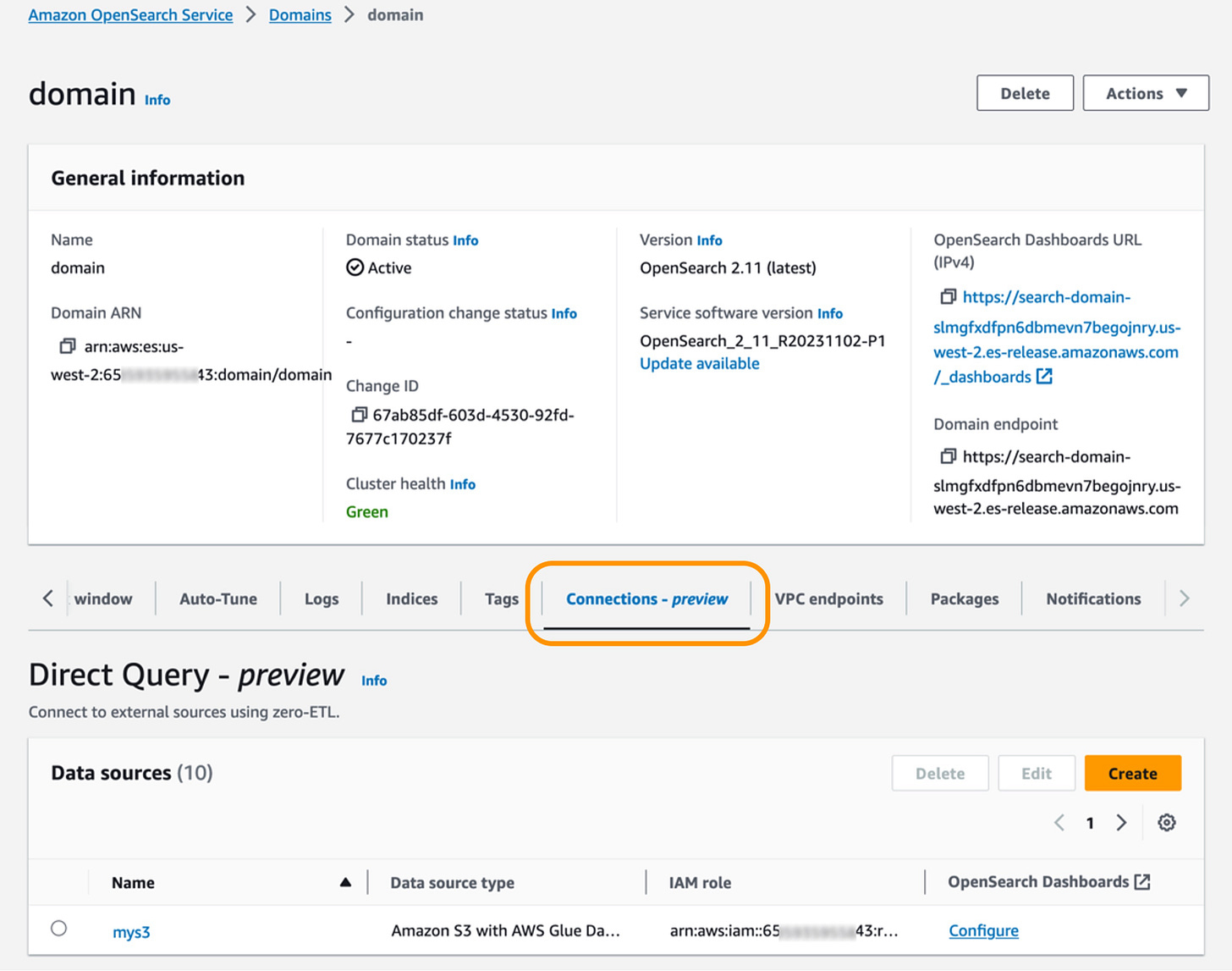Image resolution: width=1232 pixels, height=971 pixels.
Task: Show earlier tabs with the left chevron
Action: pos(48,599)
